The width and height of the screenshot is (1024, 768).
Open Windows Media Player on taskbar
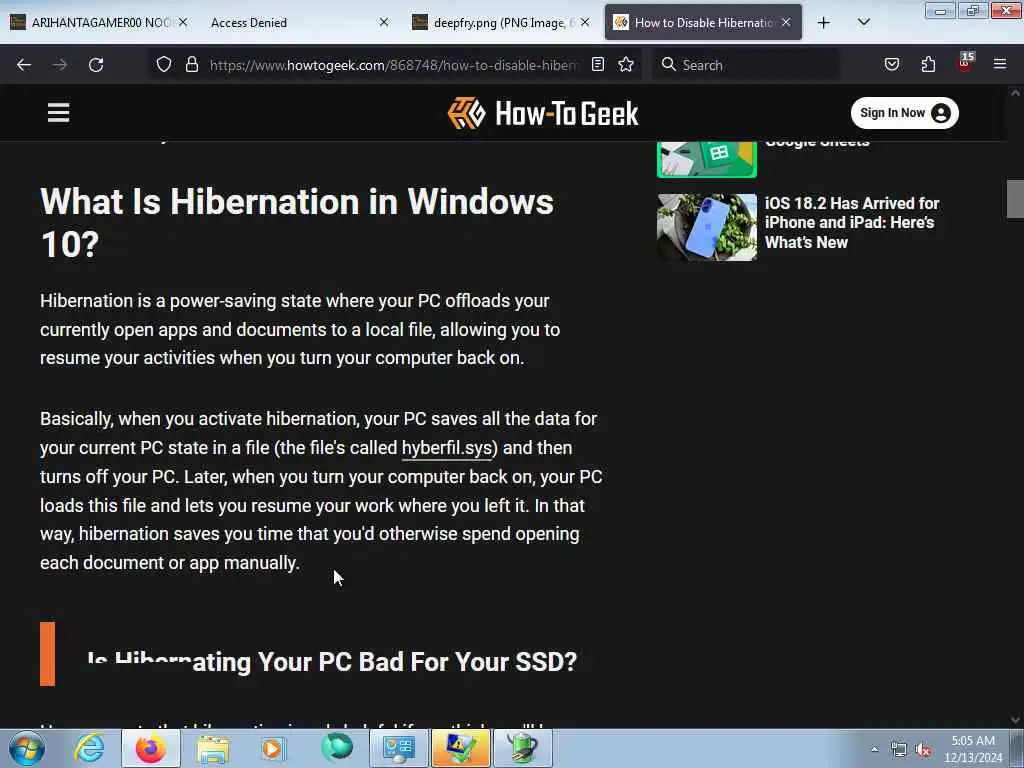[x=274, y=748]
